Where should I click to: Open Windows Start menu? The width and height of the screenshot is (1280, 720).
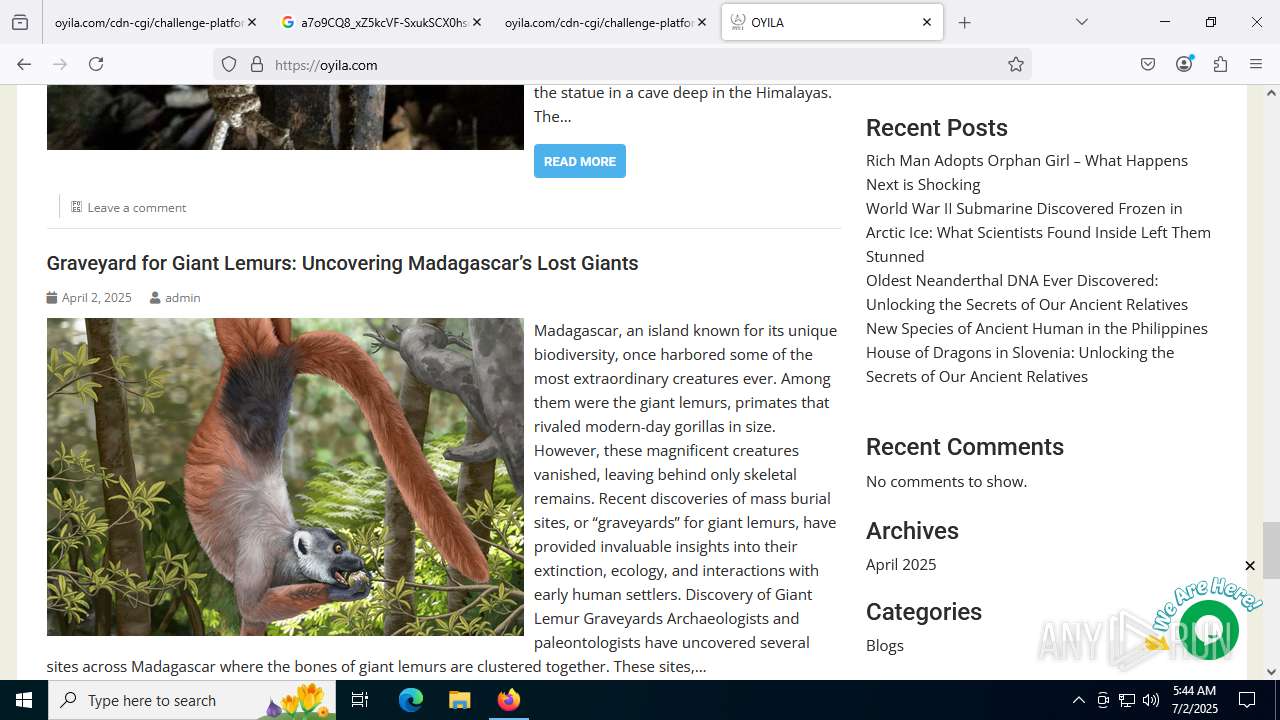point(24,700)
